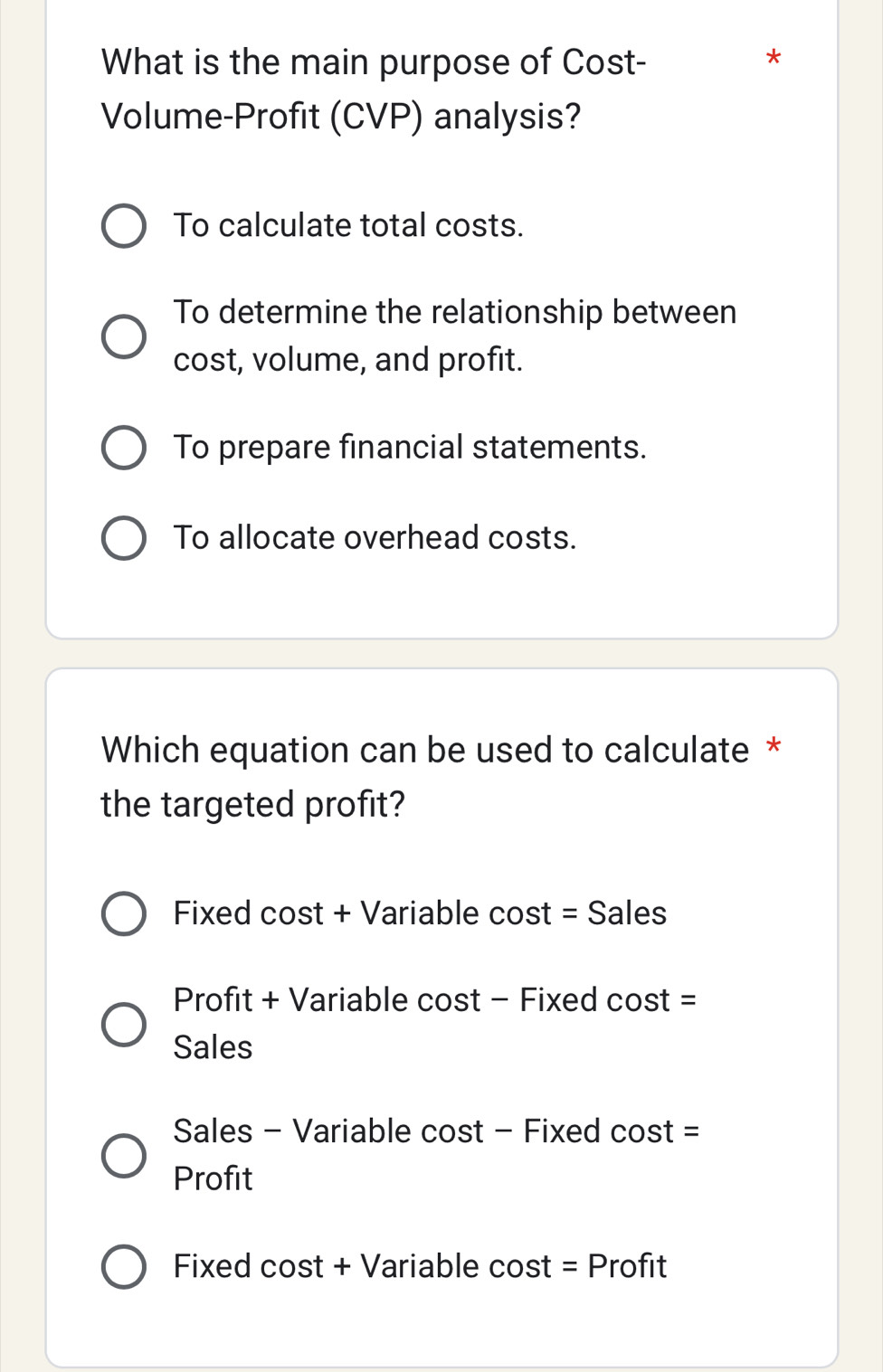Choose radio button for relationship between cost, volume, profit
Screen dimensions: 883x1372
[x=123, y=337]
